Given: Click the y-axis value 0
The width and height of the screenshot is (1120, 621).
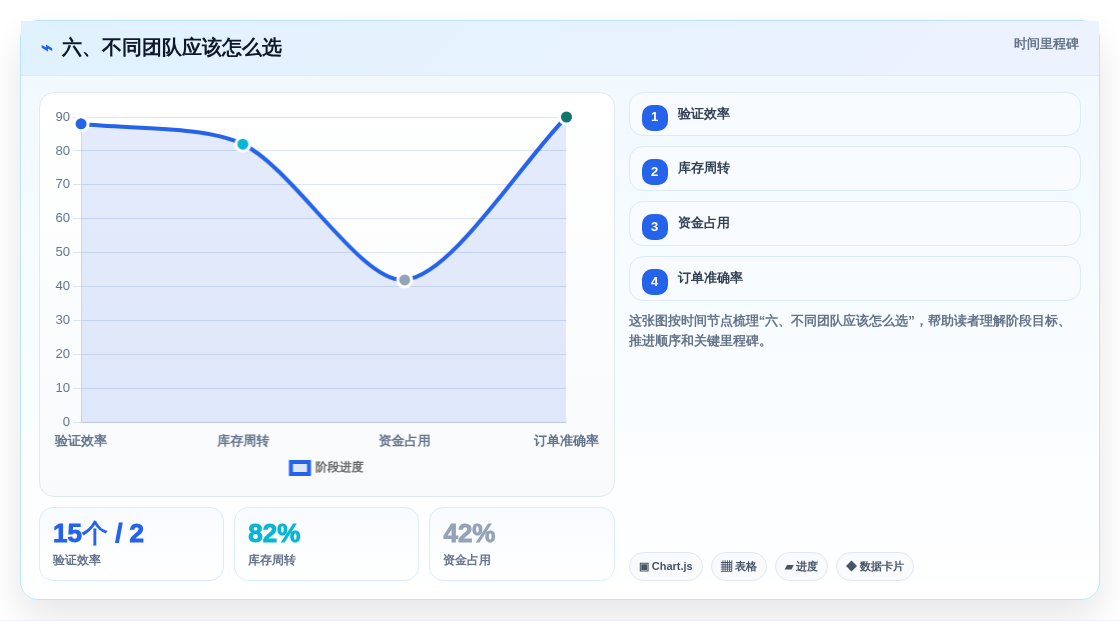Looking at the screenshot, I should click(66, 422).
